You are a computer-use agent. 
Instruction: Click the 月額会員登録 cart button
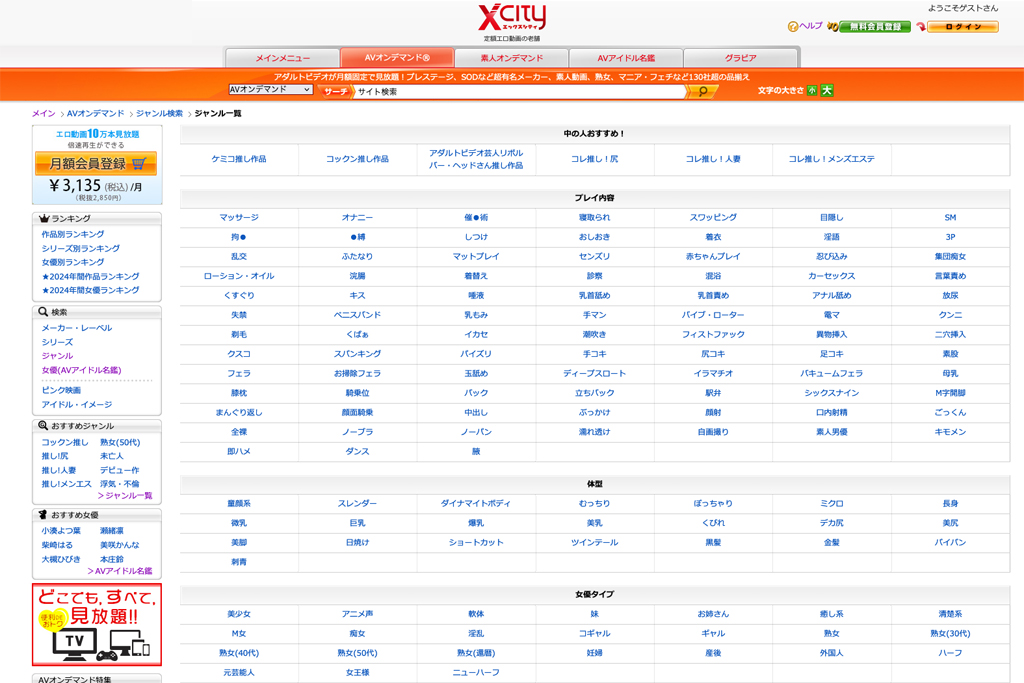(96, 164)
